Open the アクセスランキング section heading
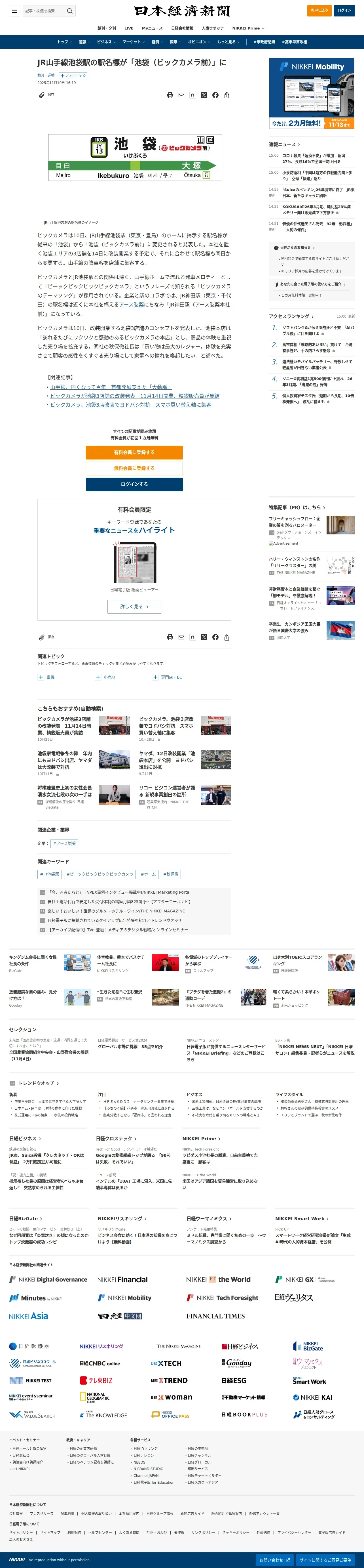Screen dimensions: 364x1568 [x=291, y=316]
